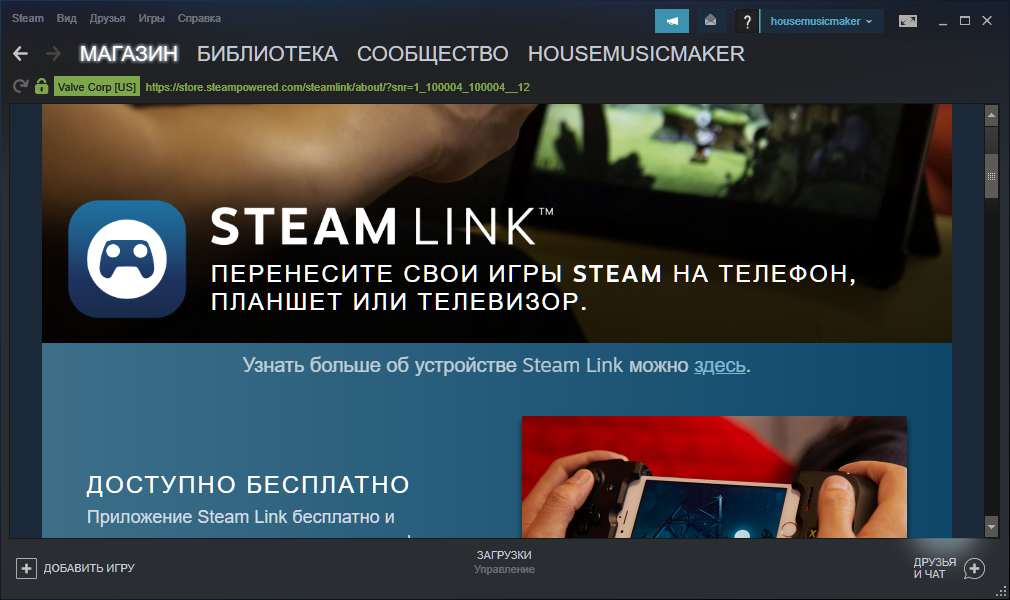Click the STEAM LINK banner title
Image resolution: width=1010 pixels, height=600 pixels.
tap(382, 226)
